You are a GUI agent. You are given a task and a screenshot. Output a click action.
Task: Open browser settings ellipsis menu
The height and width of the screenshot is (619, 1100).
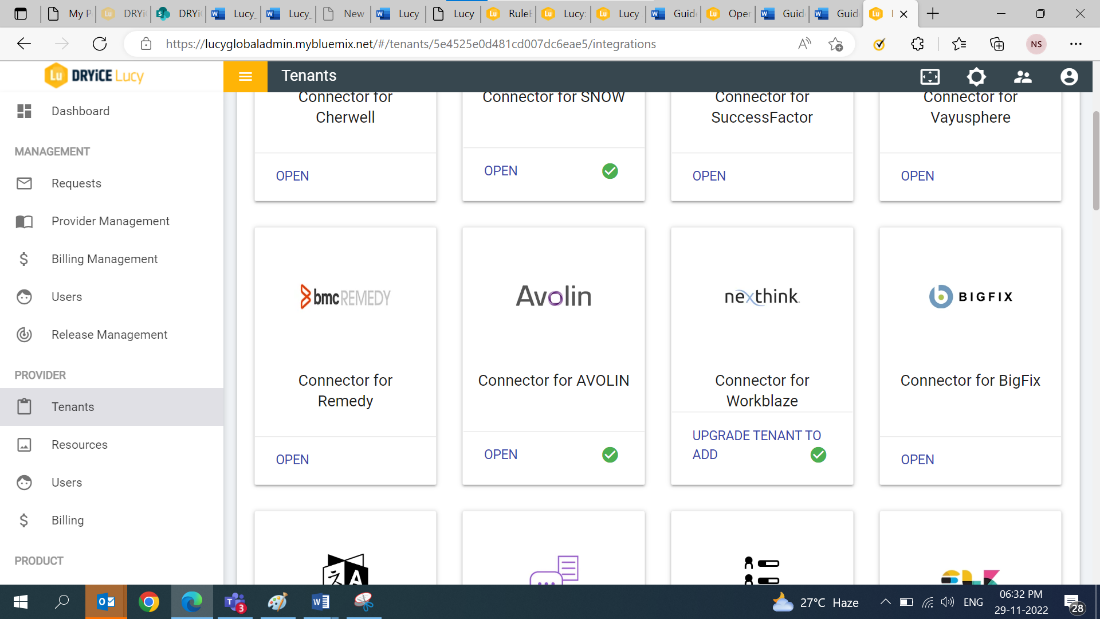click(1075, 44)
